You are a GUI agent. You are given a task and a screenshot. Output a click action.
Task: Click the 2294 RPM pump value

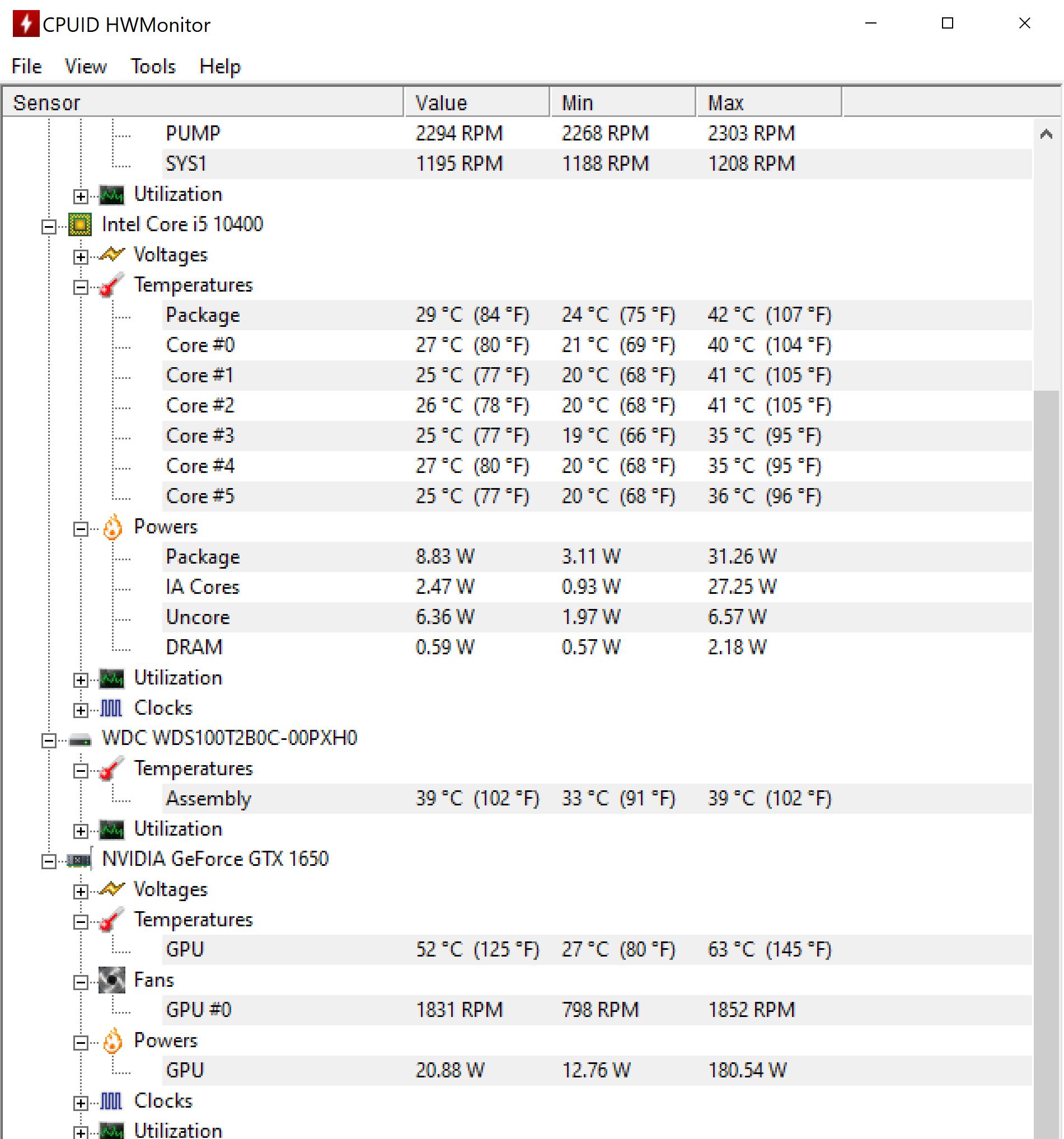(x=460, y=134)
